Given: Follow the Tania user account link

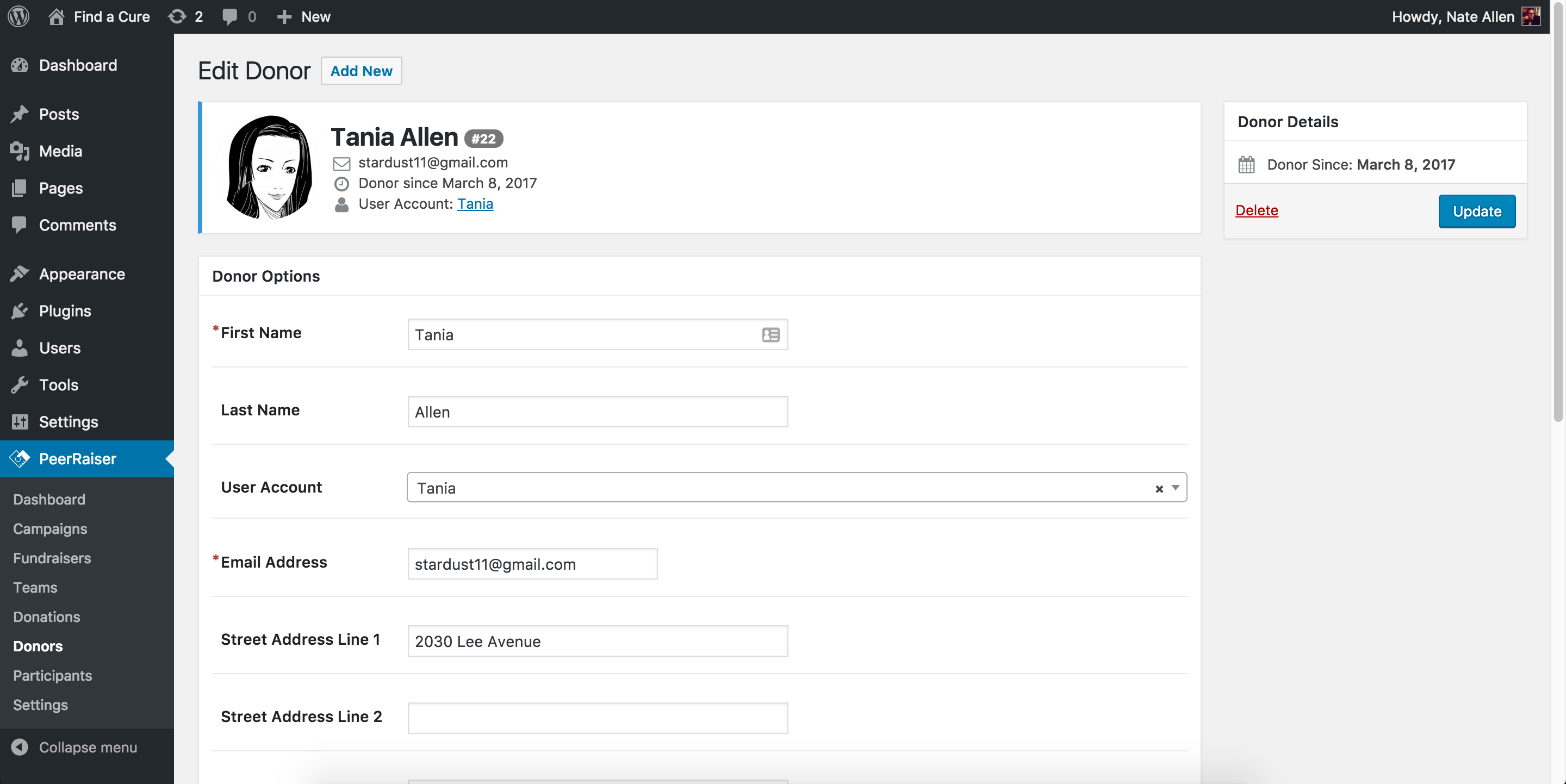Looking at the screenshot, I should point(475,203).
